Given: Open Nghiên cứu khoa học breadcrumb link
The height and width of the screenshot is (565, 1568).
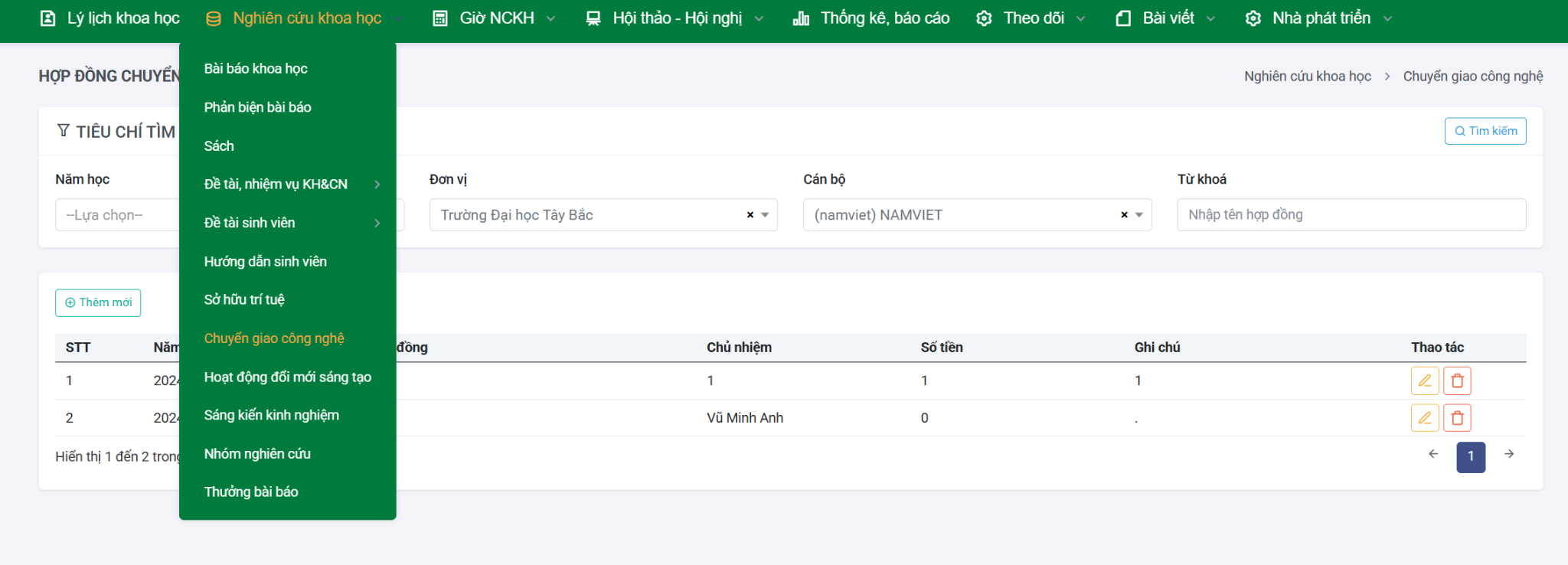Looking at the screenshot, I should [x=1307, y=77].
